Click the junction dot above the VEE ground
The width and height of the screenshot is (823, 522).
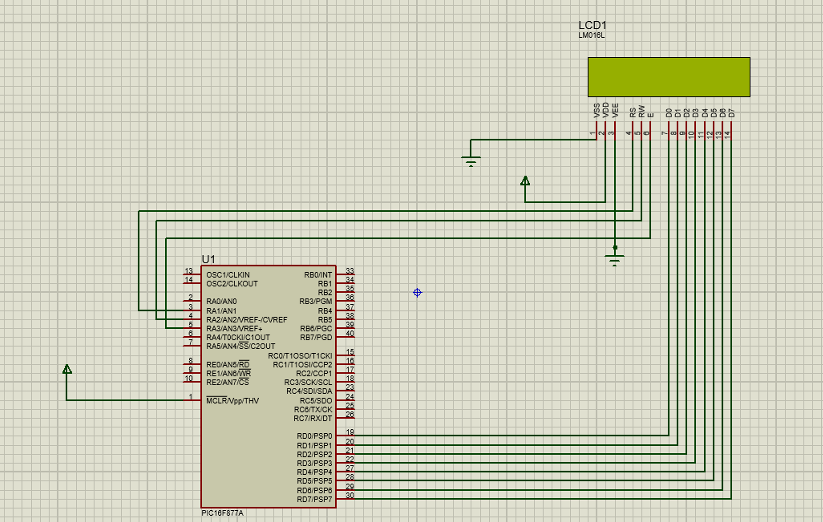tap(615, 247)
